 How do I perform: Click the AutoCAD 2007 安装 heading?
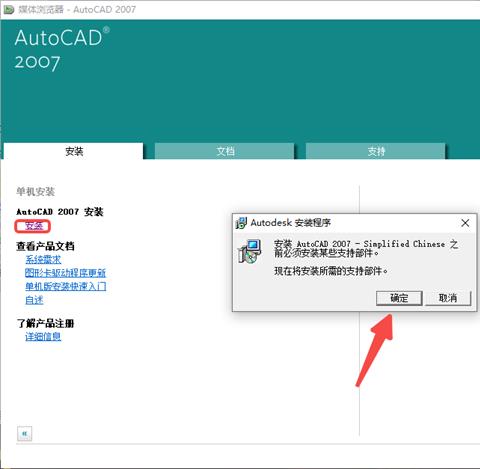[x=60, y=212]
